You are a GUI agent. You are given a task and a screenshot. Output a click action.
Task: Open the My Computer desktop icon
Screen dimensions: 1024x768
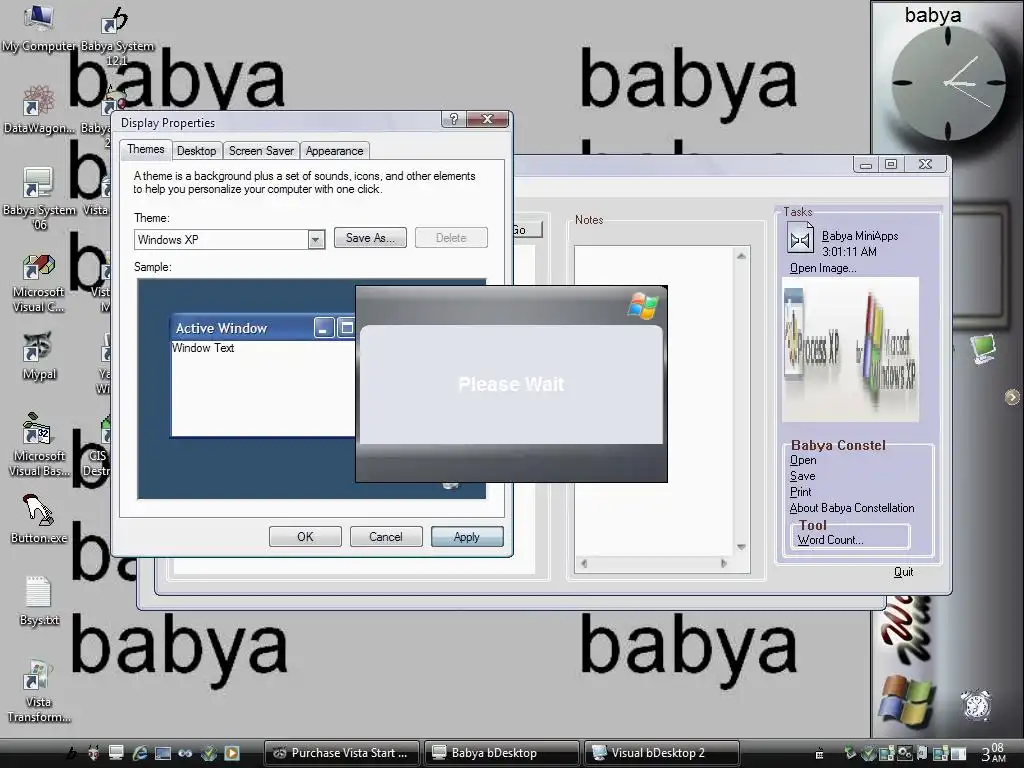(38, 27)
